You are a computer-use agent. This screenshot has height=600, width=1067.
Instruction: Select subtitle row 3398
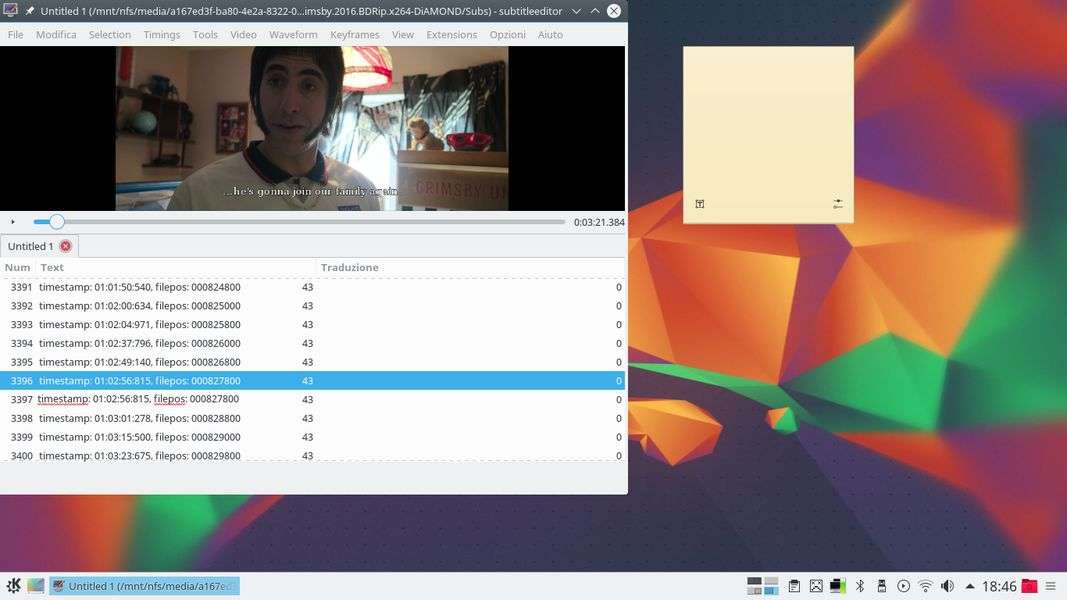tap(312, 418)
